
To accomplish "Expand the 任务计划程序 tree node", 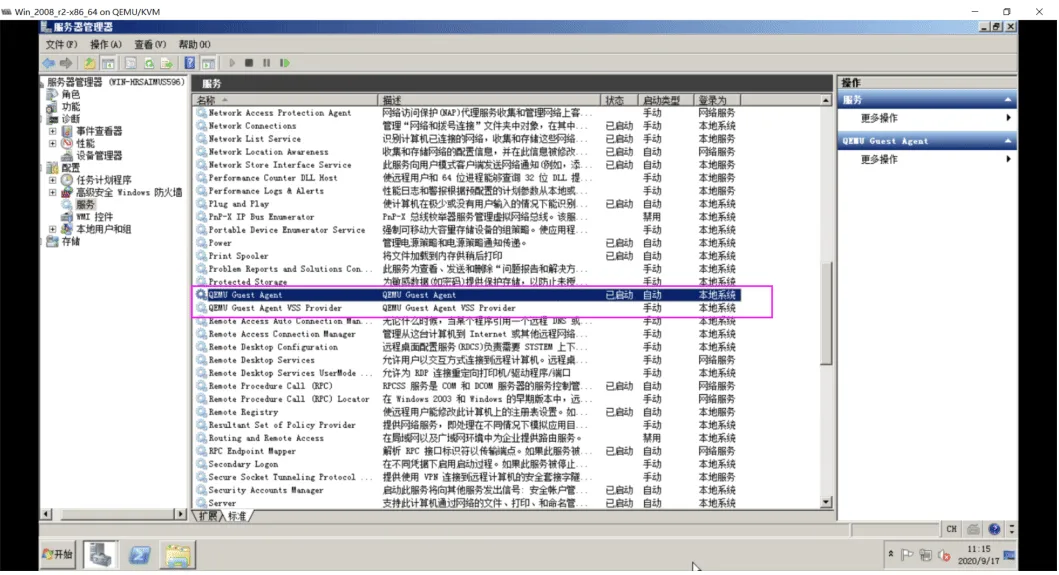I will tap(53, 180).
